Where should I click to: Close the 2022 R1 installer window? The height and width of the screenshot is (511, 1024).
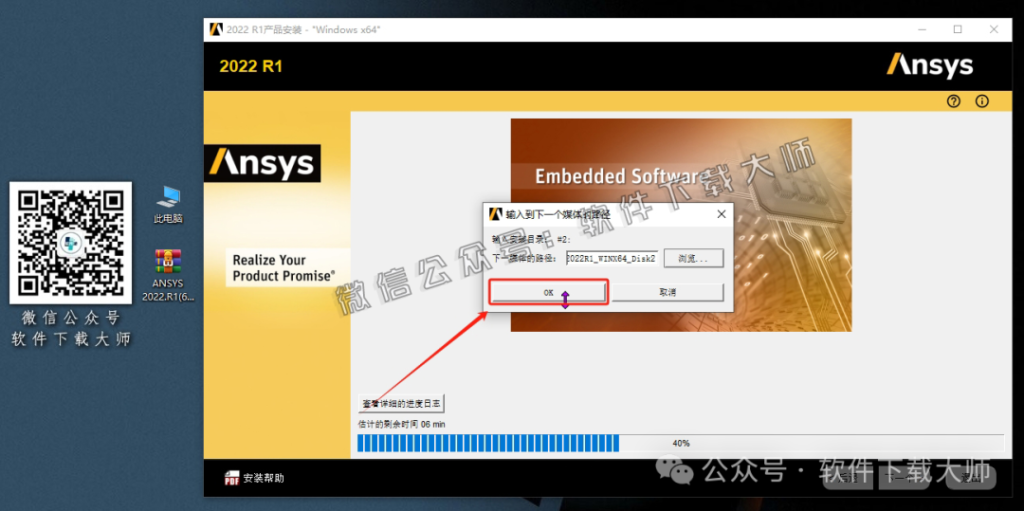(993, 30)
